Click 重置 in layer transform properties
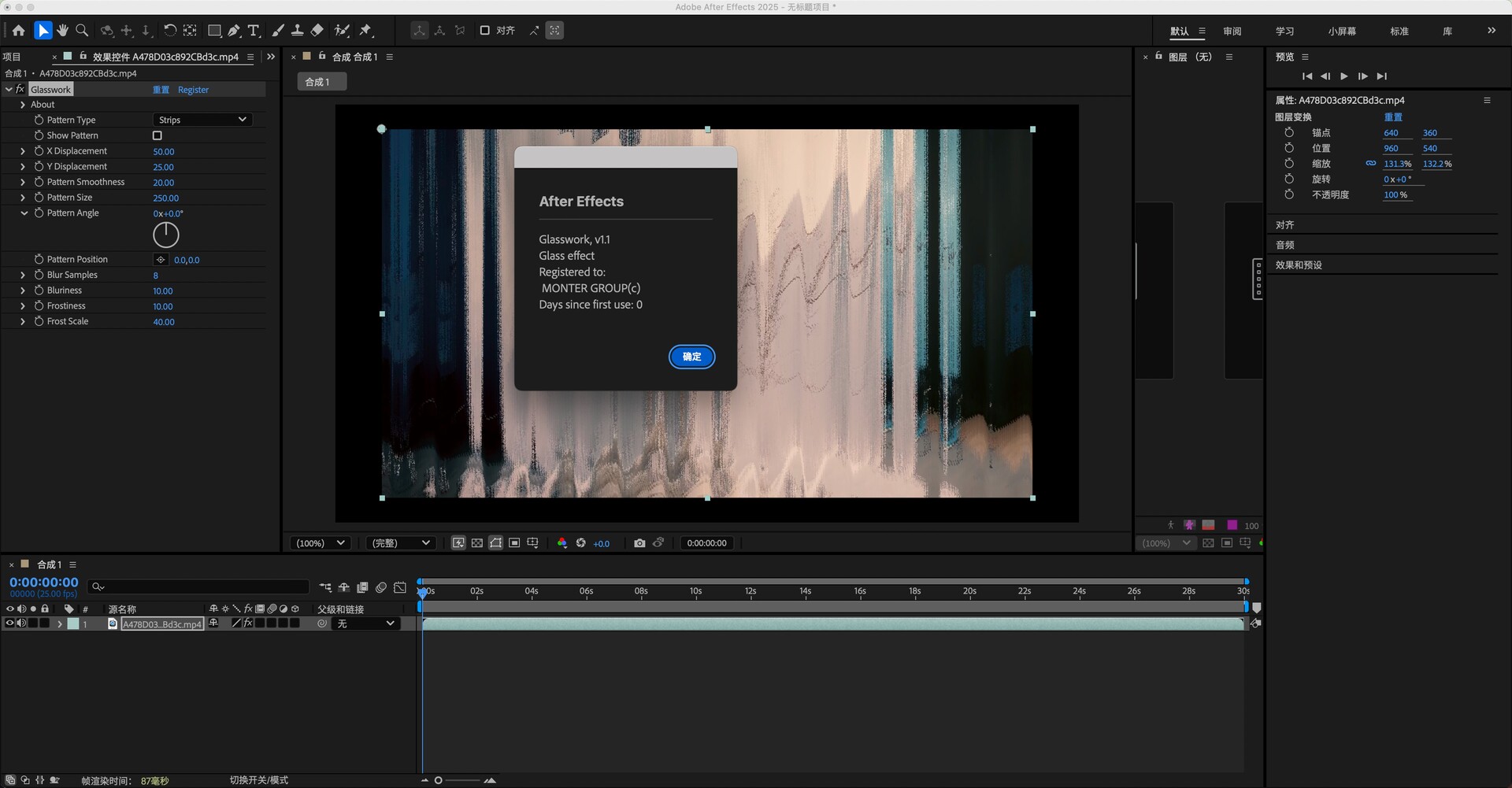Viewport: 1512px width, 788px height. (1393, 117)
